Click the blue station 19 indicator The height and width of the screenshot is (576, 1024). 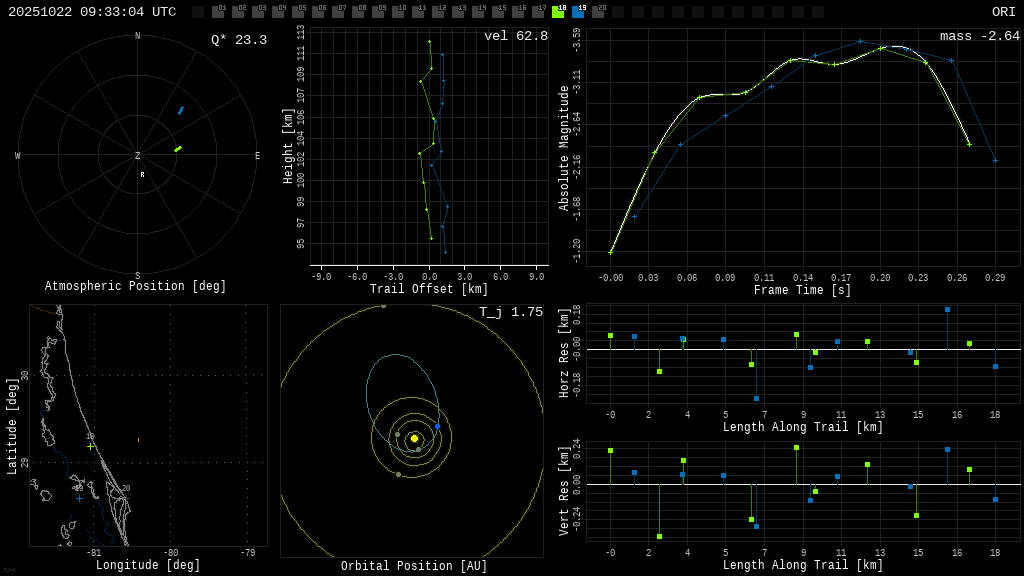pyautogui.click(x=578, y=12)
